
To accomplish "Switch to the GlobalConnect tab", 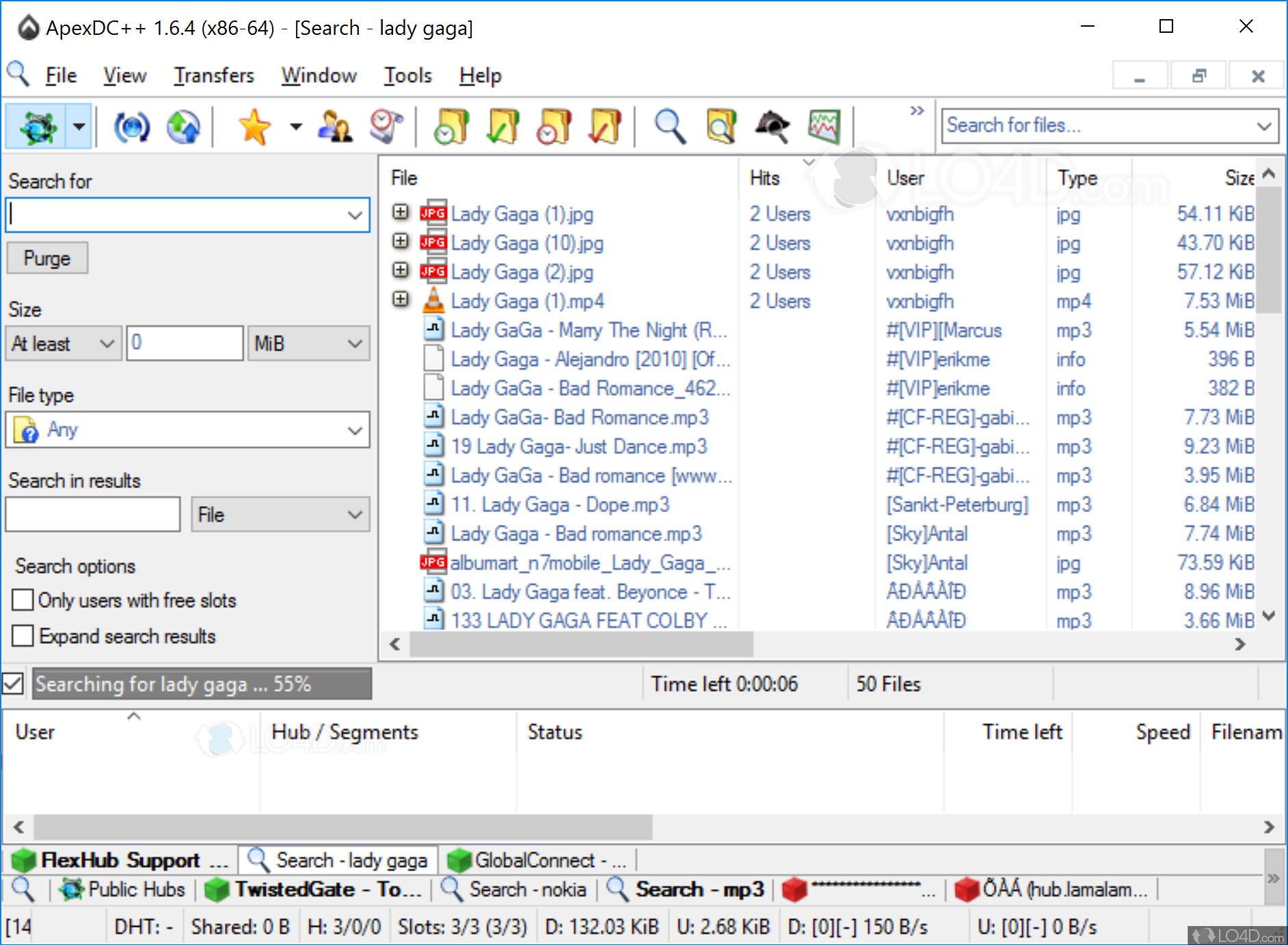I will click(x=537, y=860).
